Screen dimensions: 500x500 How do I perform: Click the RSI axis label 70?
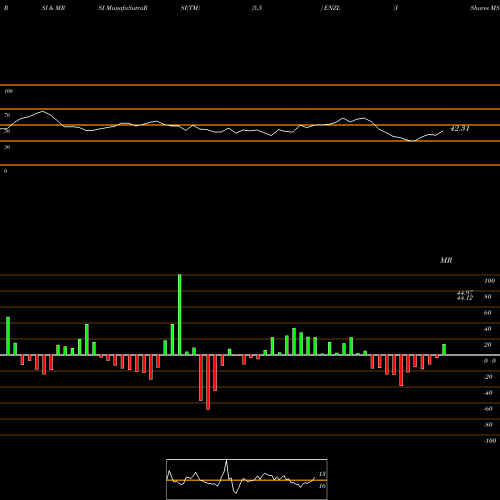click(7, 115)
